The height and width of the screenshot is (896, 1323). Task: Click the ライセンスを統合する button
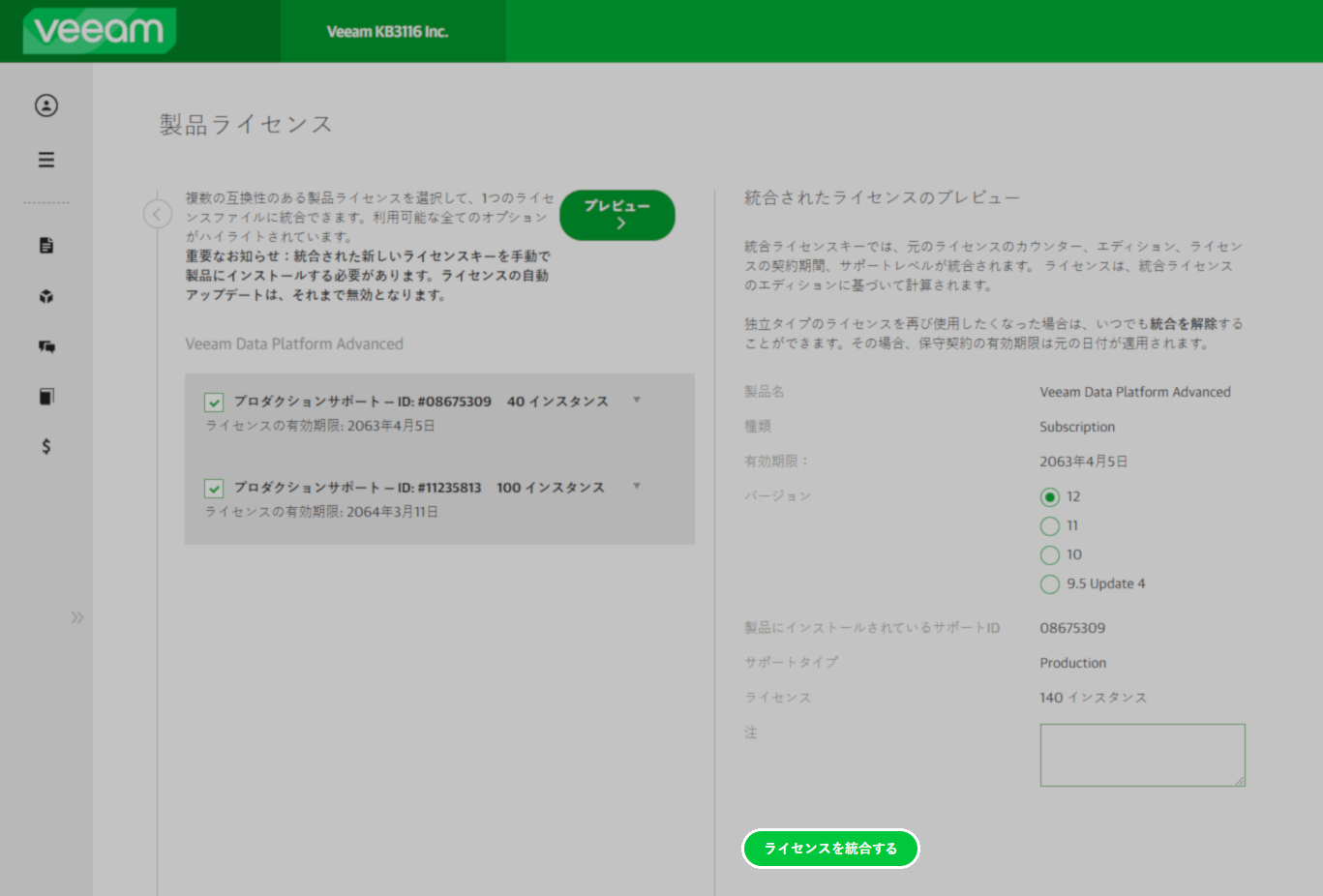[830, 849]
